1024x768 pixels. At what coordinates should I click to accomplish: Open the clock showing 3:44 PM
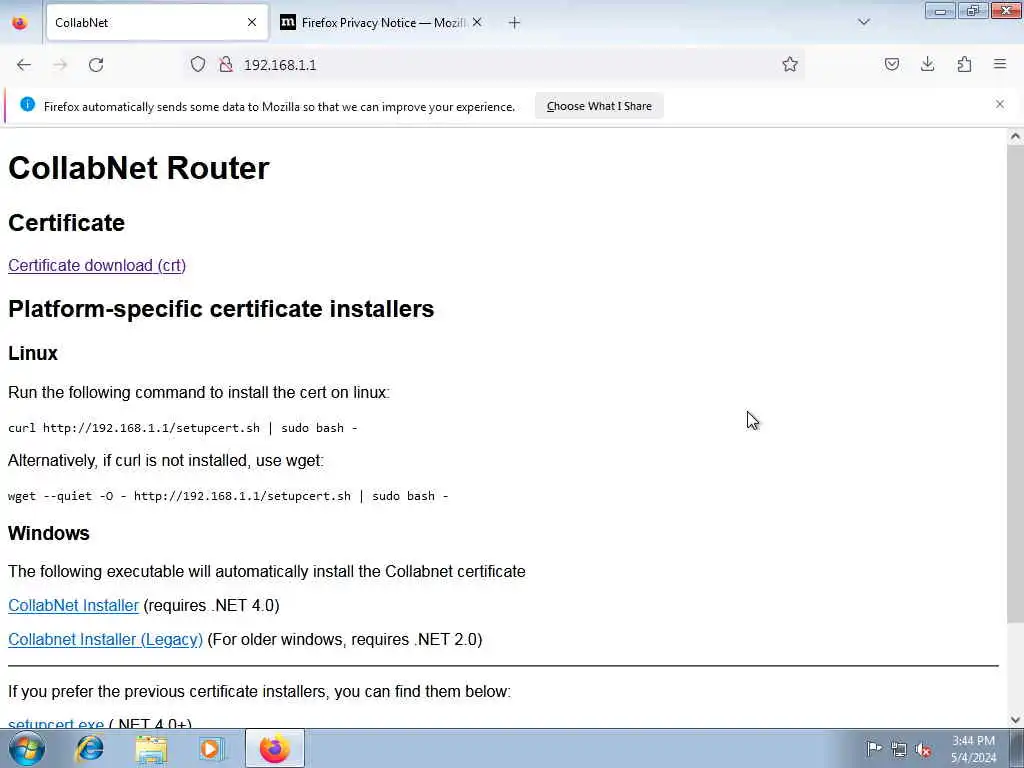point(973,749)
